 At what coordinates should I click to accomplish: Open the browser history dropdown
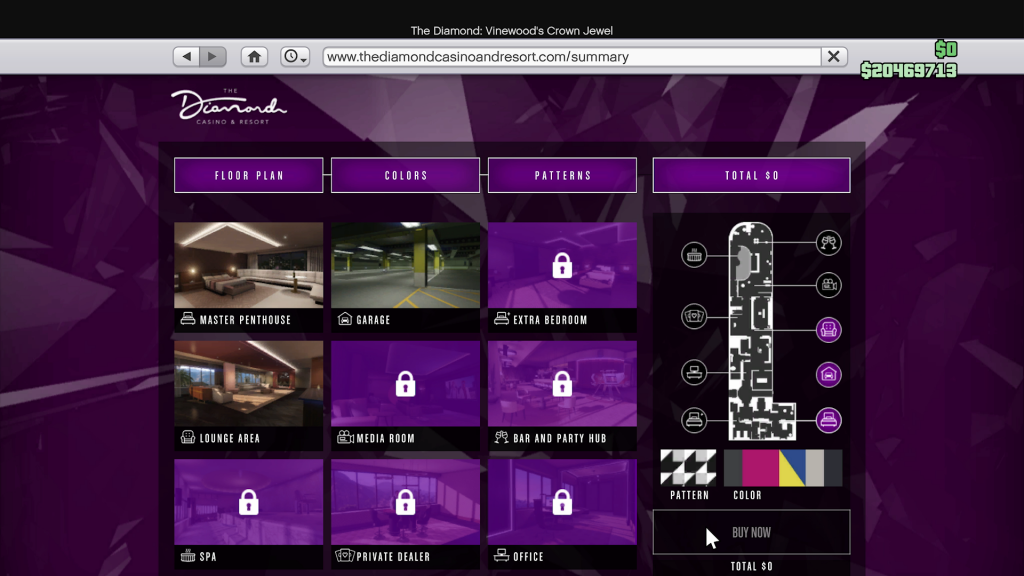tap(295, 57)
